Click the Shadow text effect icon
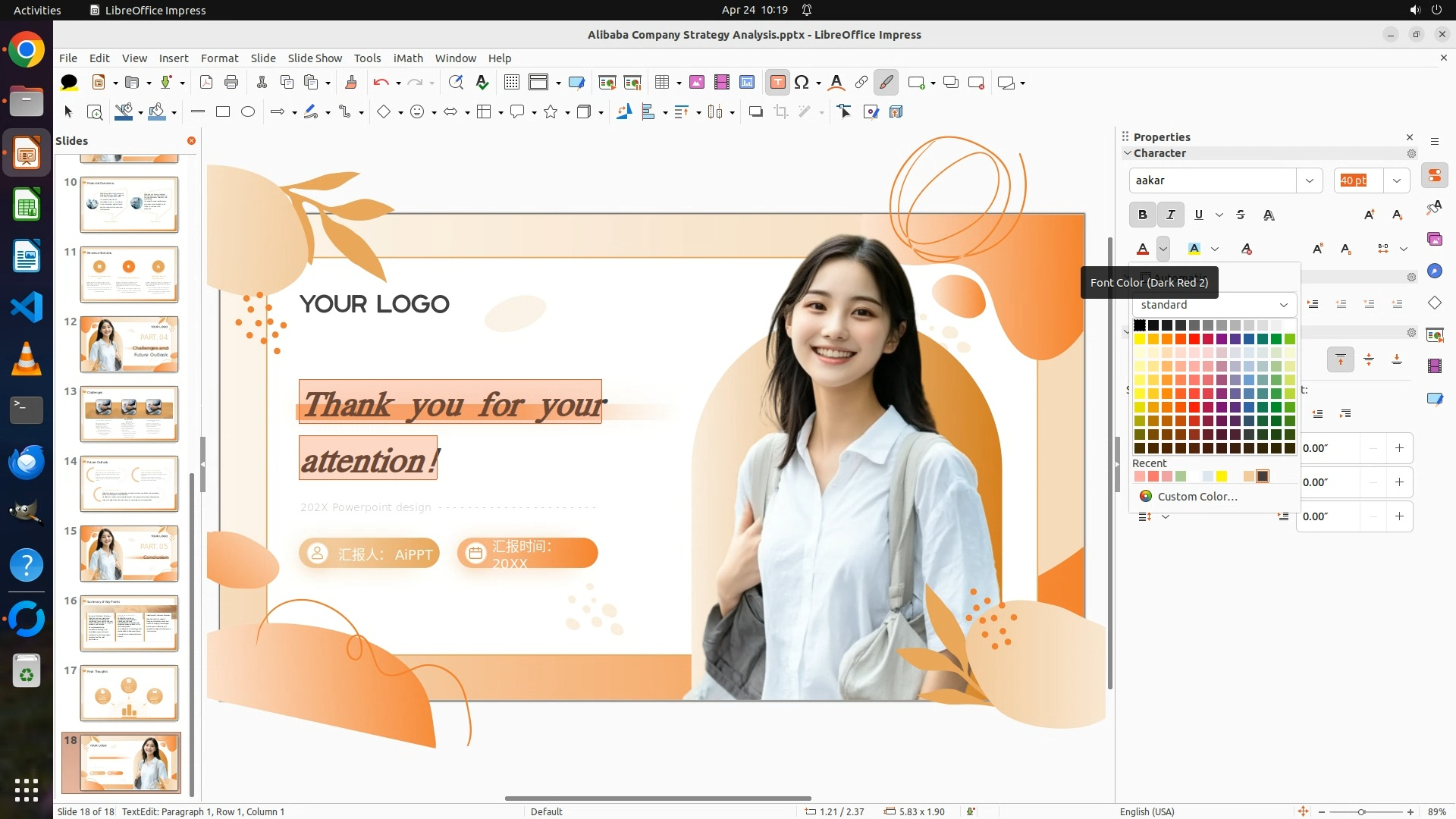 pyautogui.click(x=1269, y=215)
